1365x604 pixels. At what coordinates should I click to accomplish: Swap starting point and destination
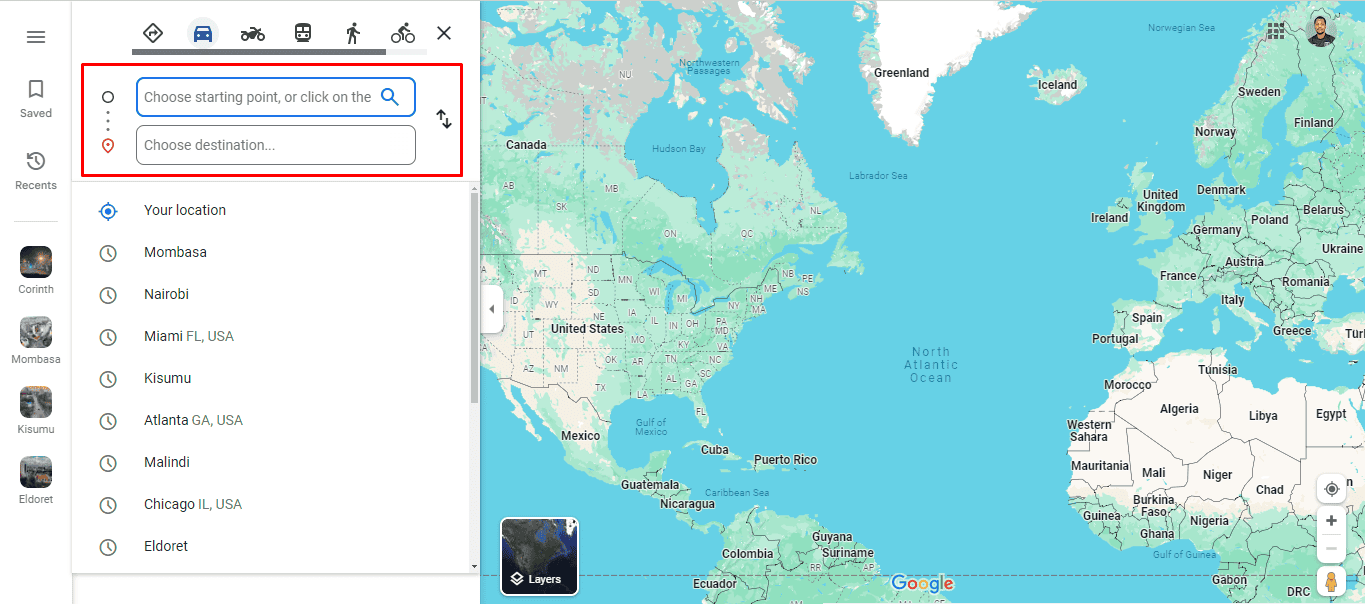click(444, 119)
